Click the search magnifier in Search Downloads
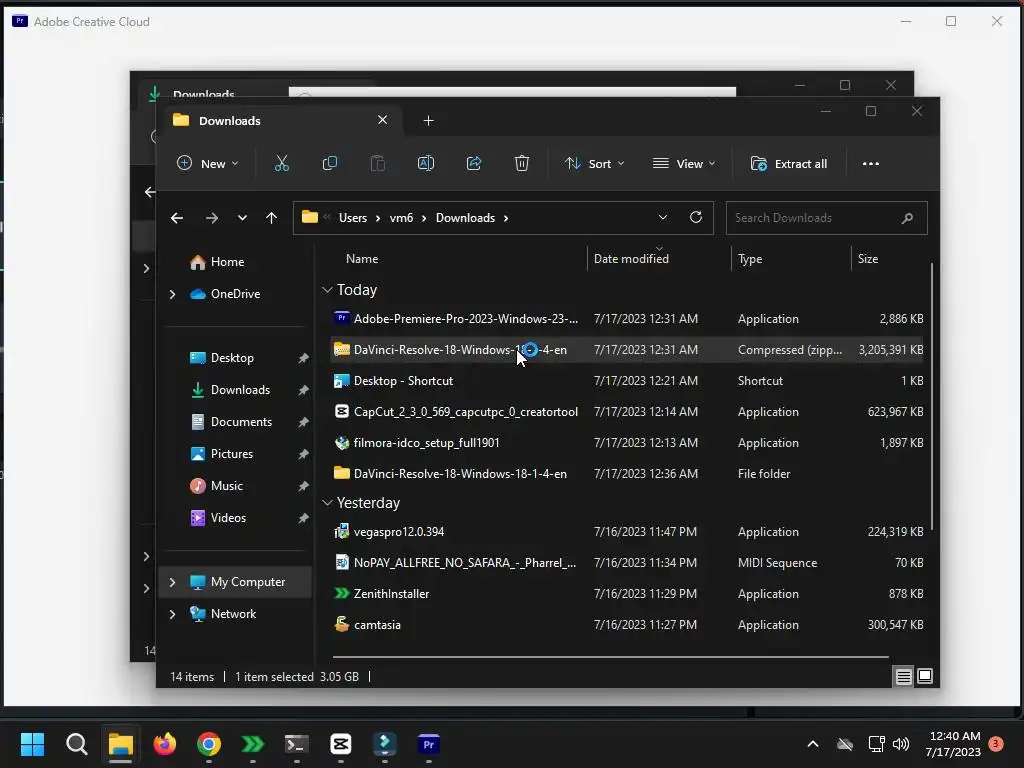Viewport: 1024px width, 768px height. tap(907, 218)
